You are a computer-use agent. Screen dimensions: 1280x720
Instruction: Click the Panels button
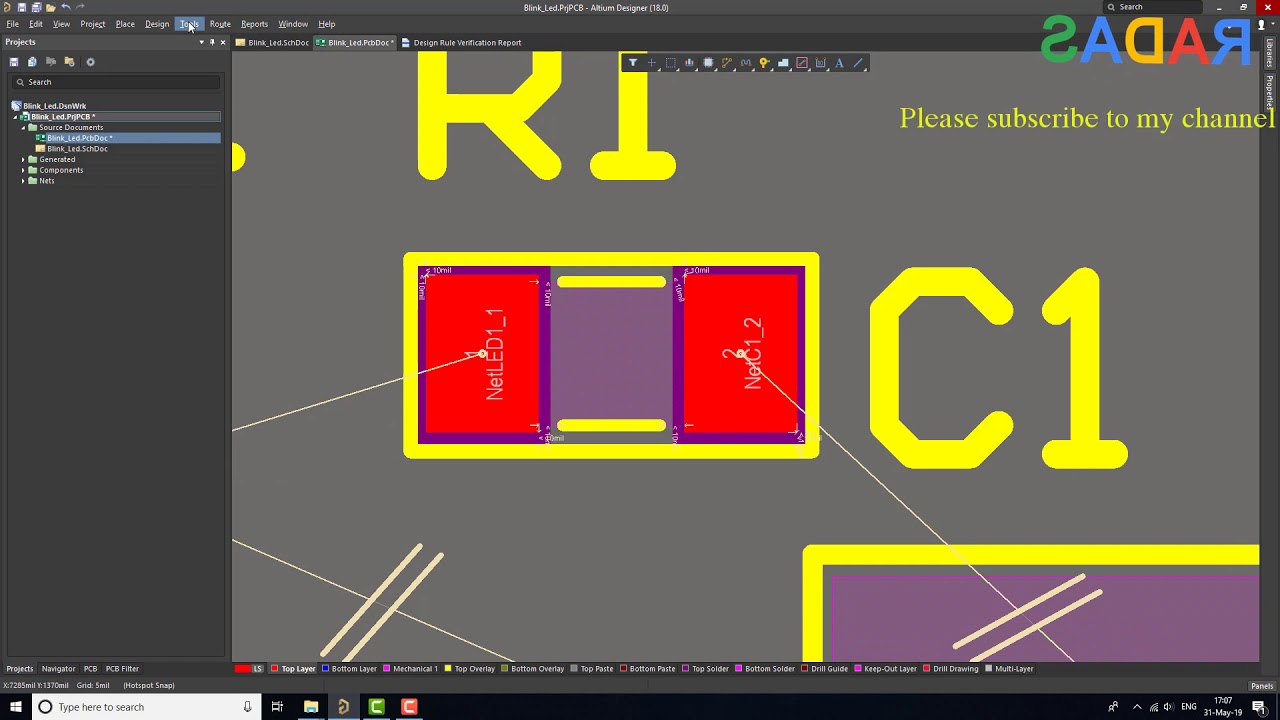pyautogui.click(x=1262, y=686)
